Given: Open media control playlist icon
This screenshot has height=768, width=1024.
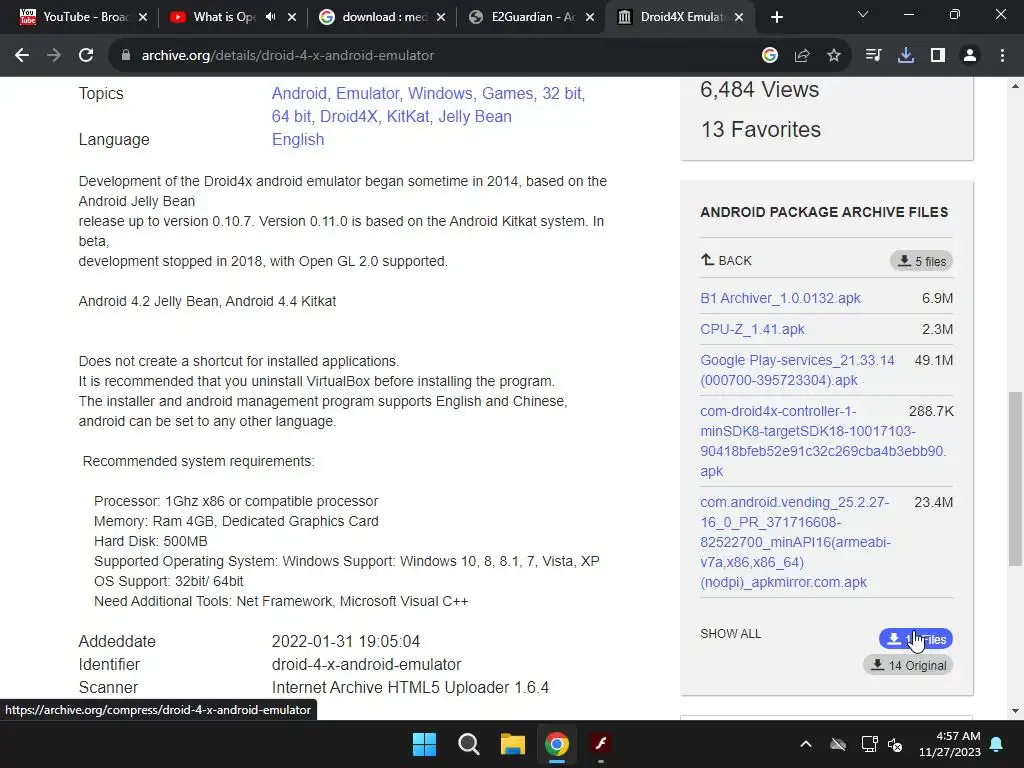Looking at the screenshot, I should pyautogui.click(x=873, y=56).
